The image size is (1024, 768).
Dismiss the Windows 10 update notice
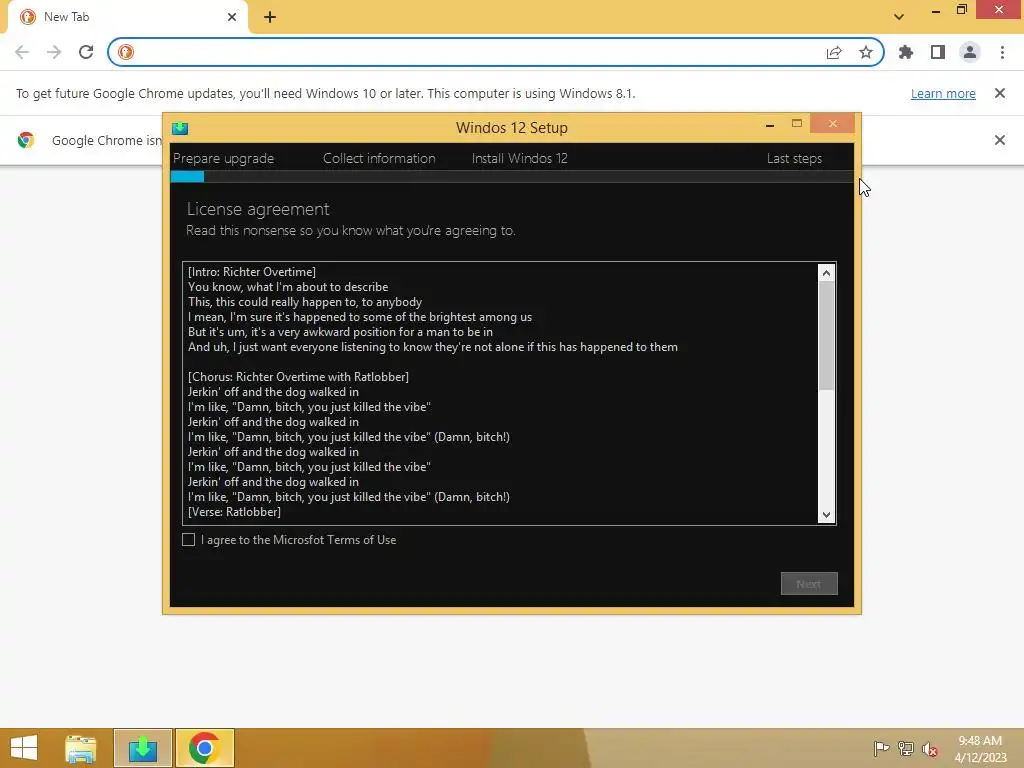(x=1000, y=93)
